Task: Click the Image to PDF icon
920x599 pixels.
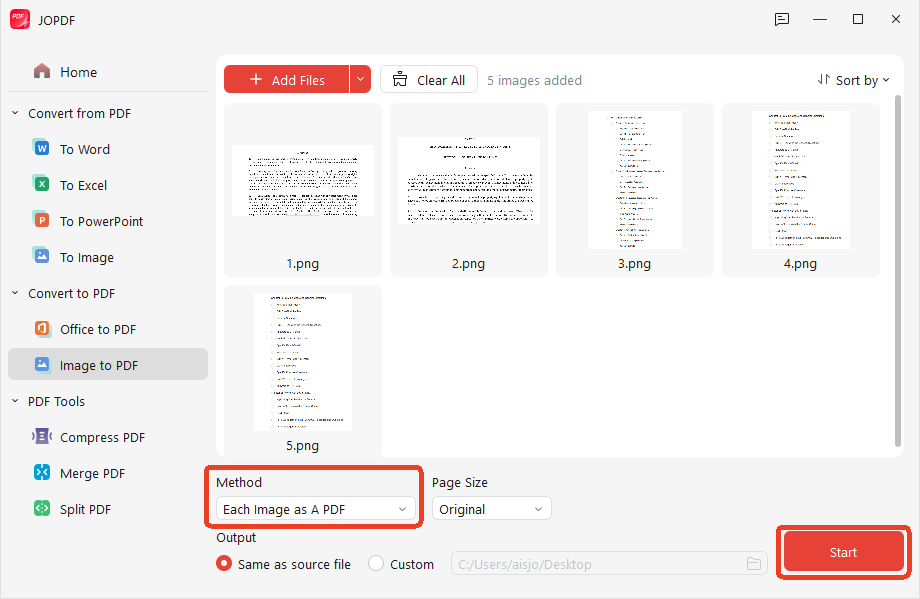Action: [x=42, y=364]
